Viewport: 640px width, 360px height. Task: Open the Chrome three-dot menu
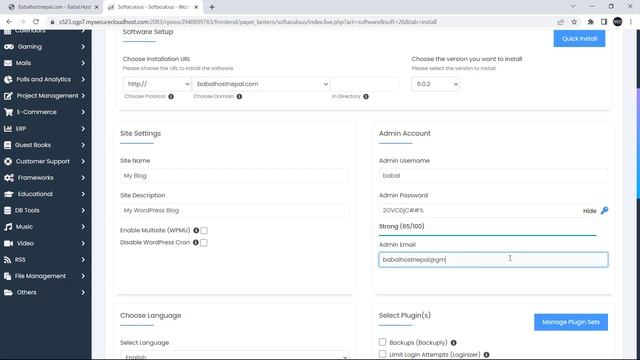point(631,22)
